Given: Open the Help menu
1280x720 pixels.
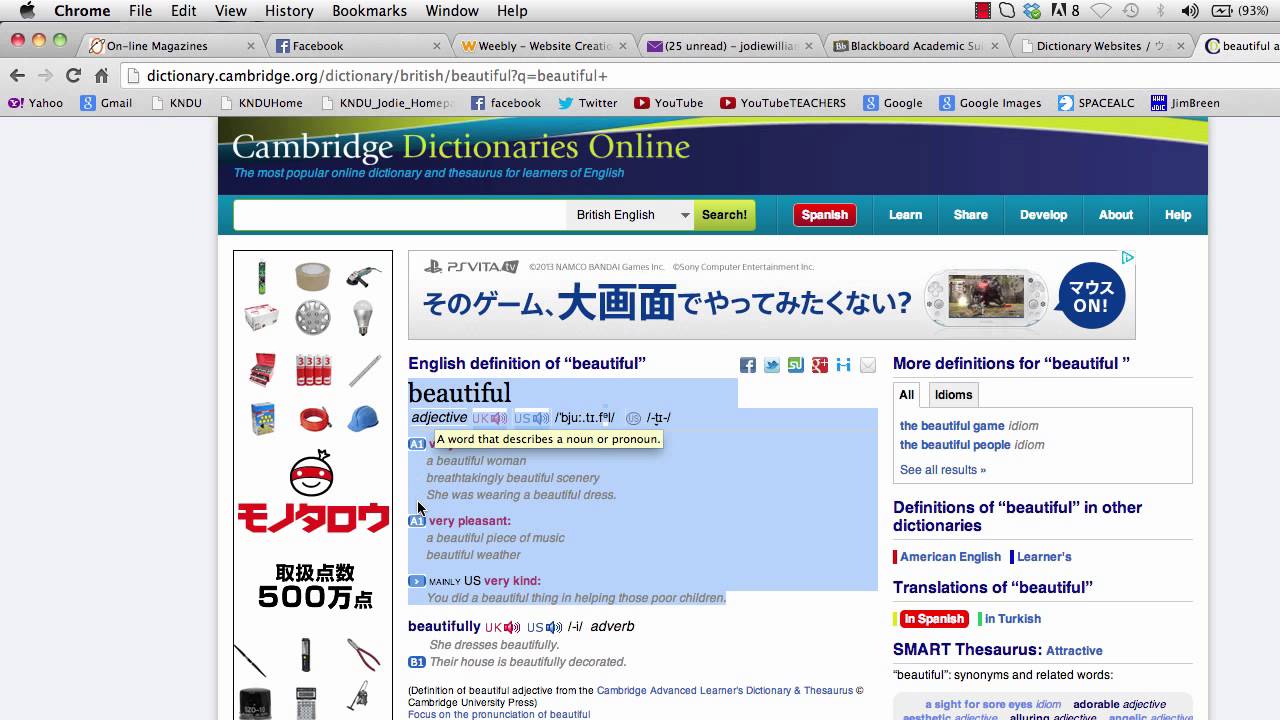Looking at the screenshot, I should coord(512,11).
